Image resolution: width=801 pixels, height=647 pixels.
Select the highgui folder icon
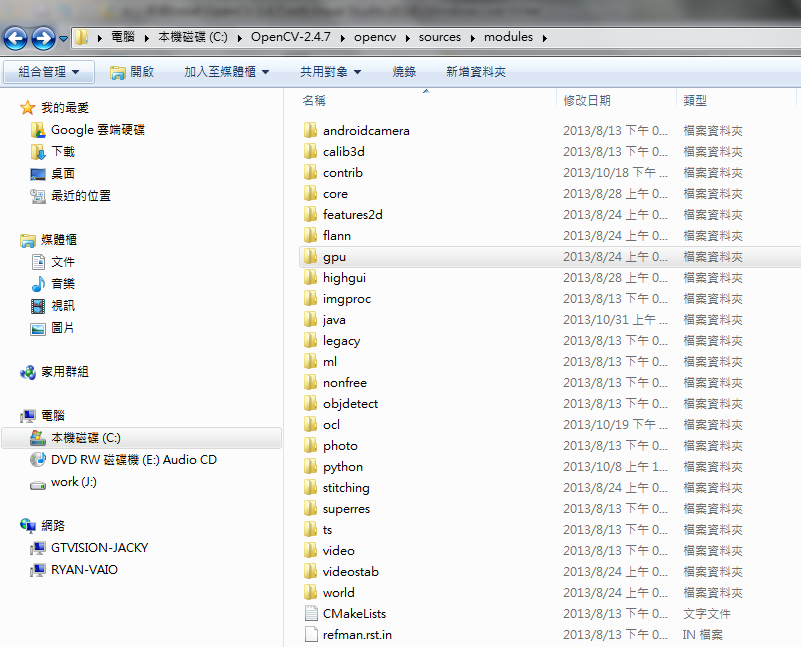click(x=310, y=277)
